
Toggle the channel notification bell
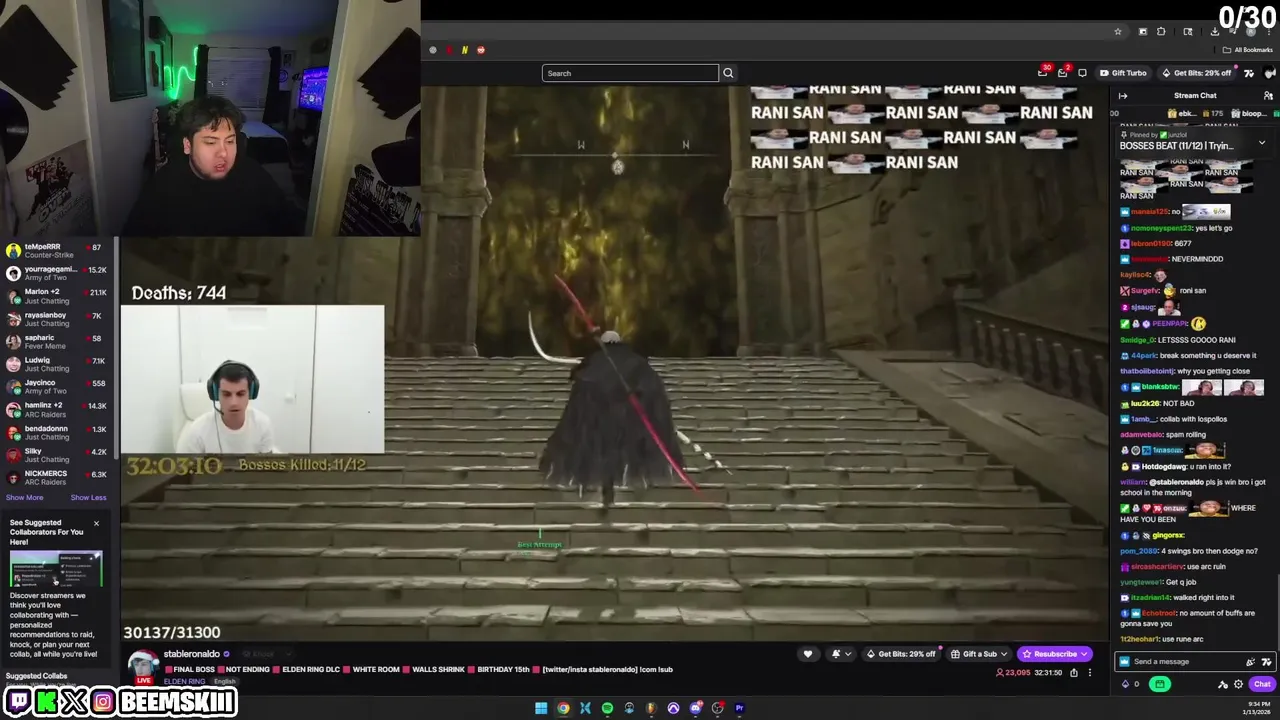(x=836, y=654)
